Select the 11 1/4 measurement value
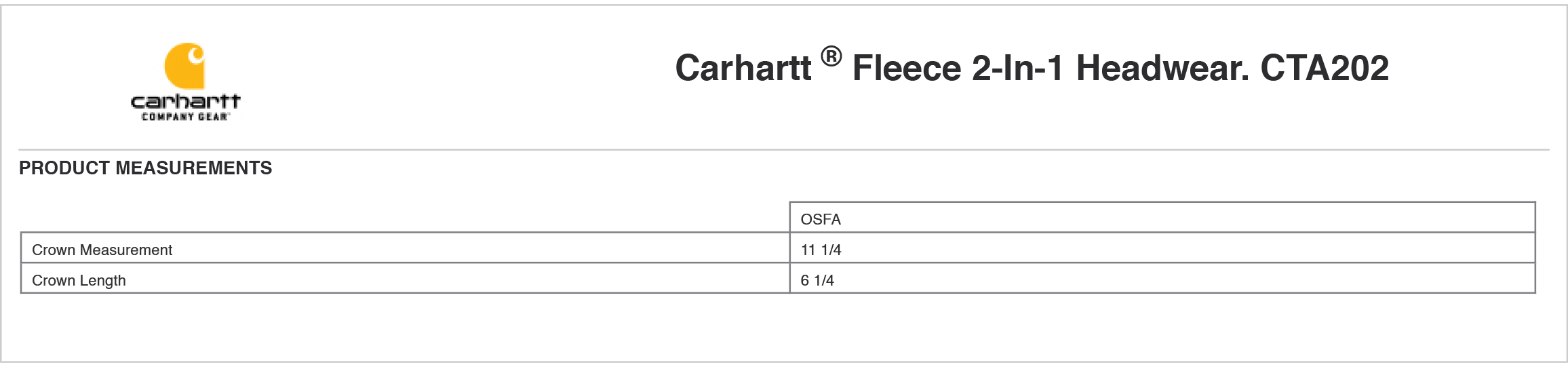1568x367 pixels. pos(821,250)
